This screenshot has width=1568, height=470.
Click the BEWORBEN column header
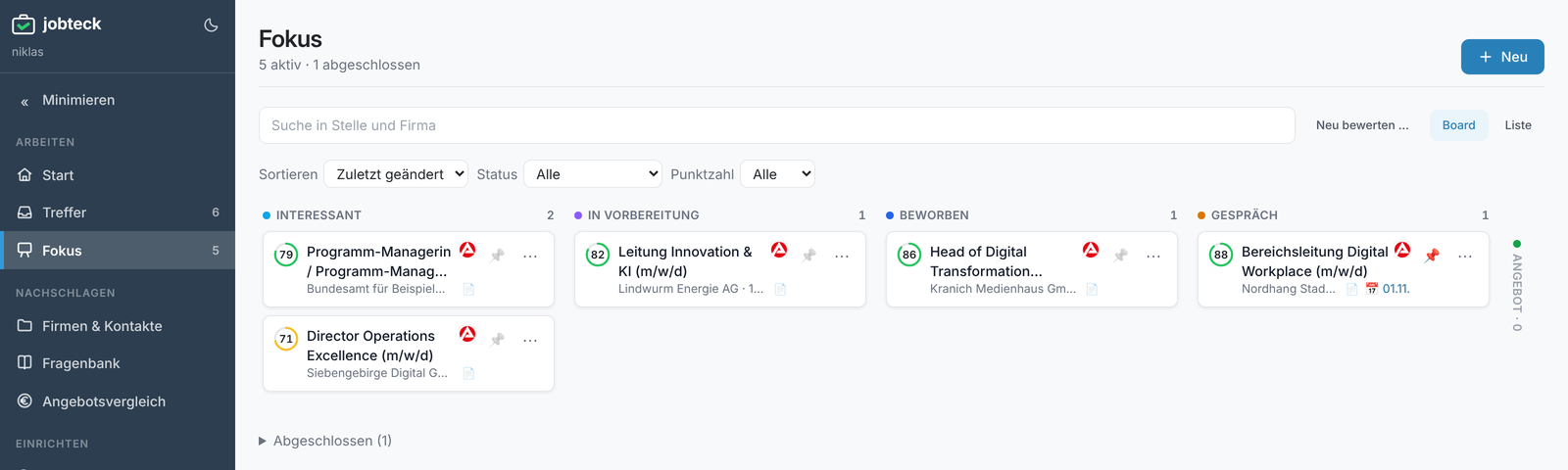(x=934, y=215)
